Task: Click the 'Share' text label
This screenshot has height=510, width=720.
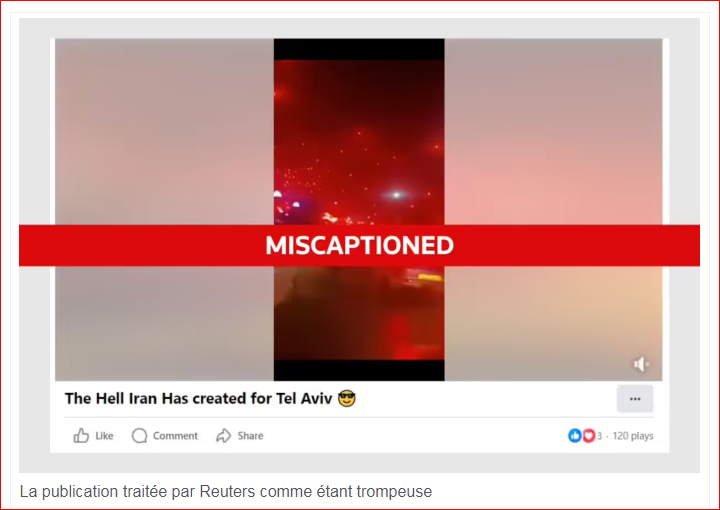Action: (x=250, y=436)
